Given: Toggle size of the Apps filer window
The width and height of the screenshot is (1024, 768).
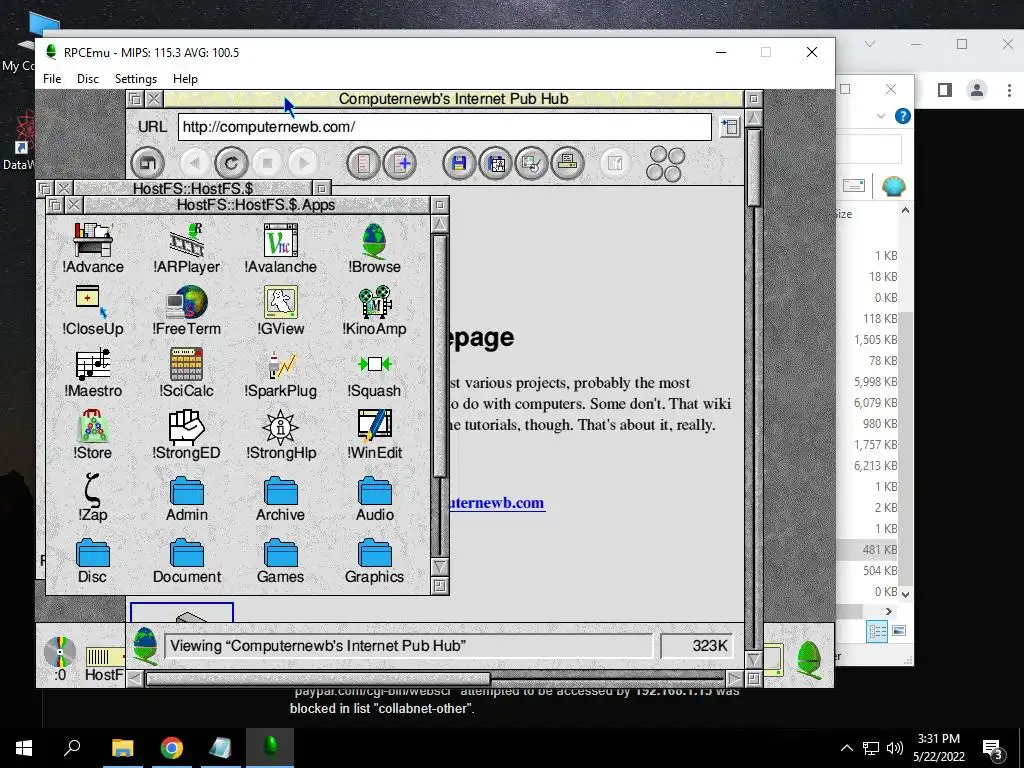Looking at the screenshot, I should (x=440, y=204).
